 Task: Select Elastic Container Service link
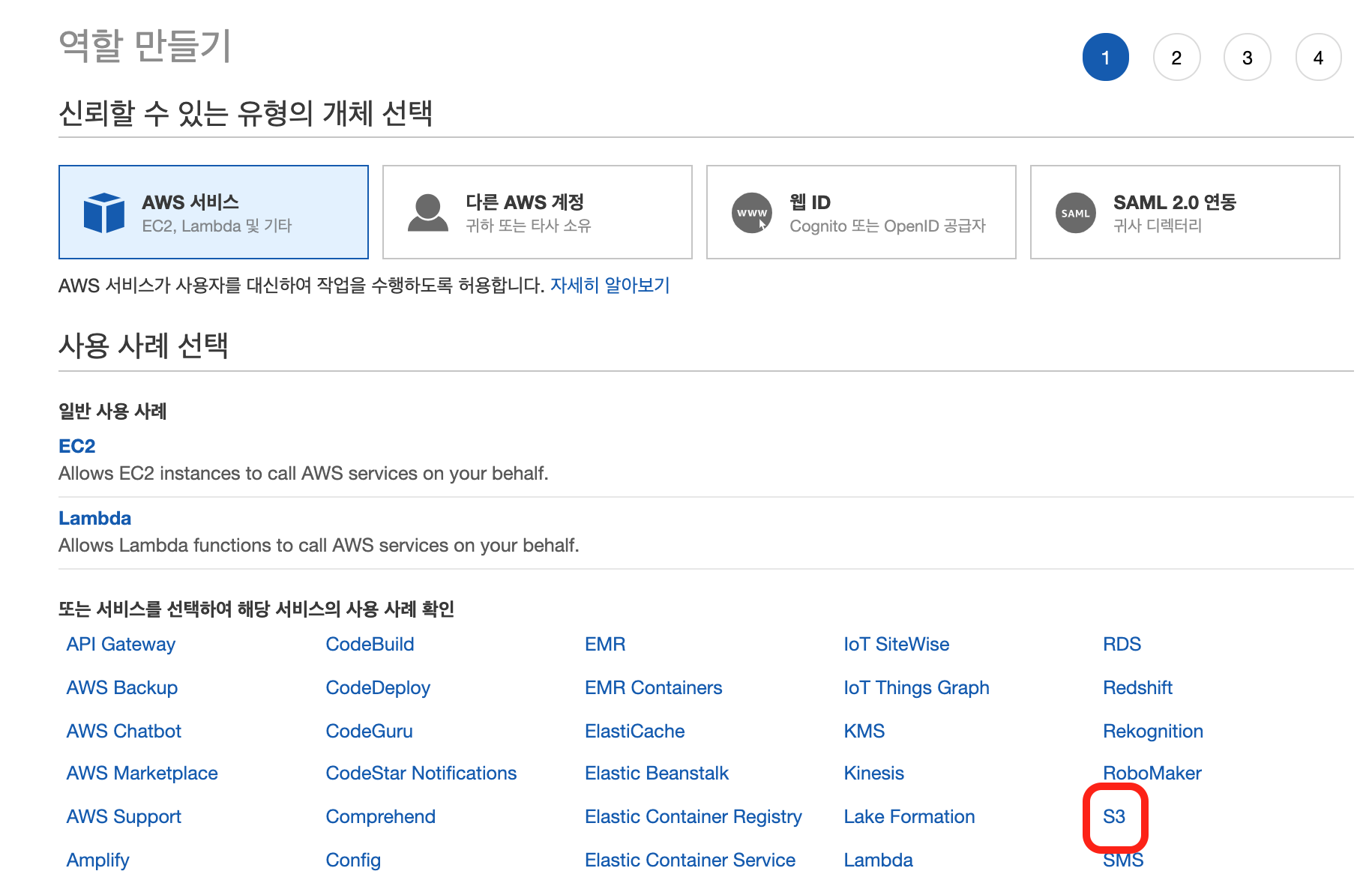[690, 860]
